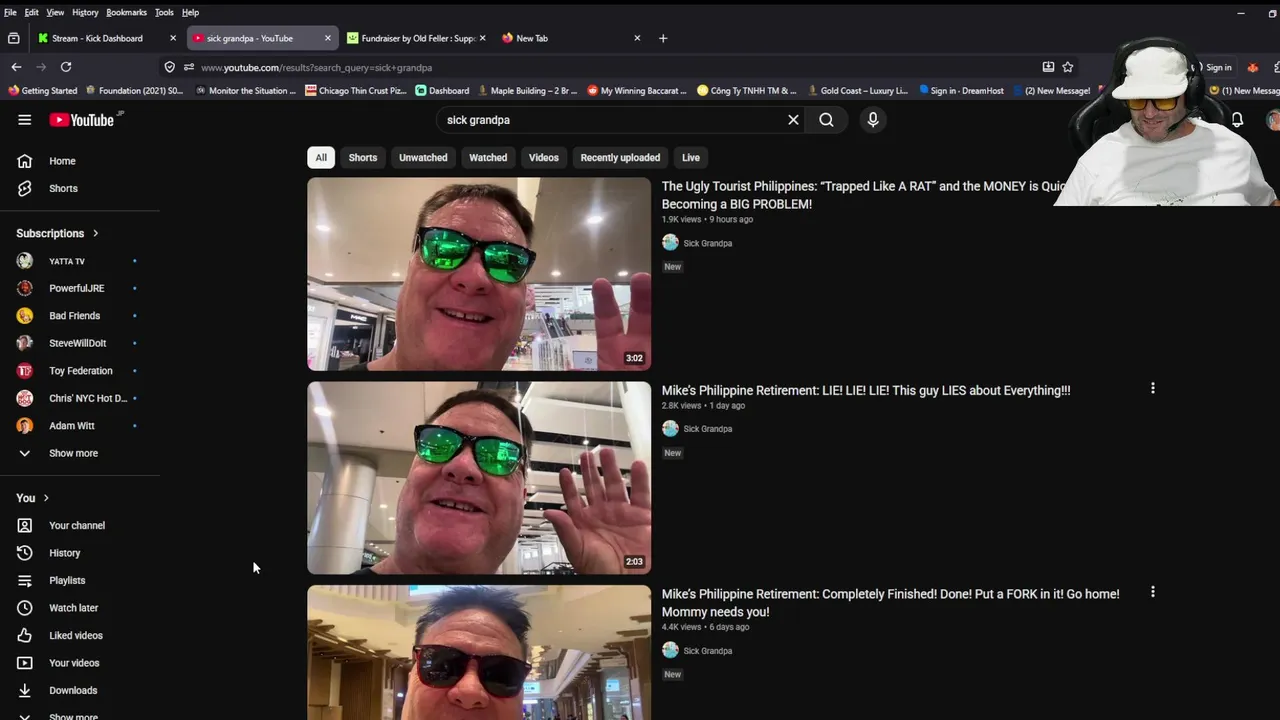Open the Ugly Tourist Philippines video title
The height and width of the screenshot is (720, 1280).
click(x=862, y=195)
